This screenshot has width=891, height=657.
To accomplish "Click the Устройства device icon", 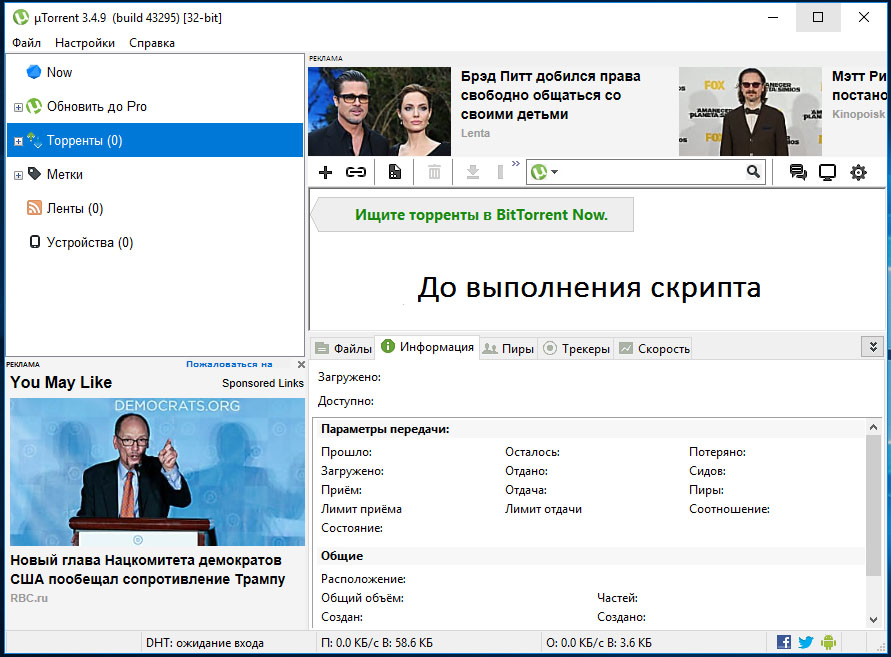I will [x=35, y=242].
